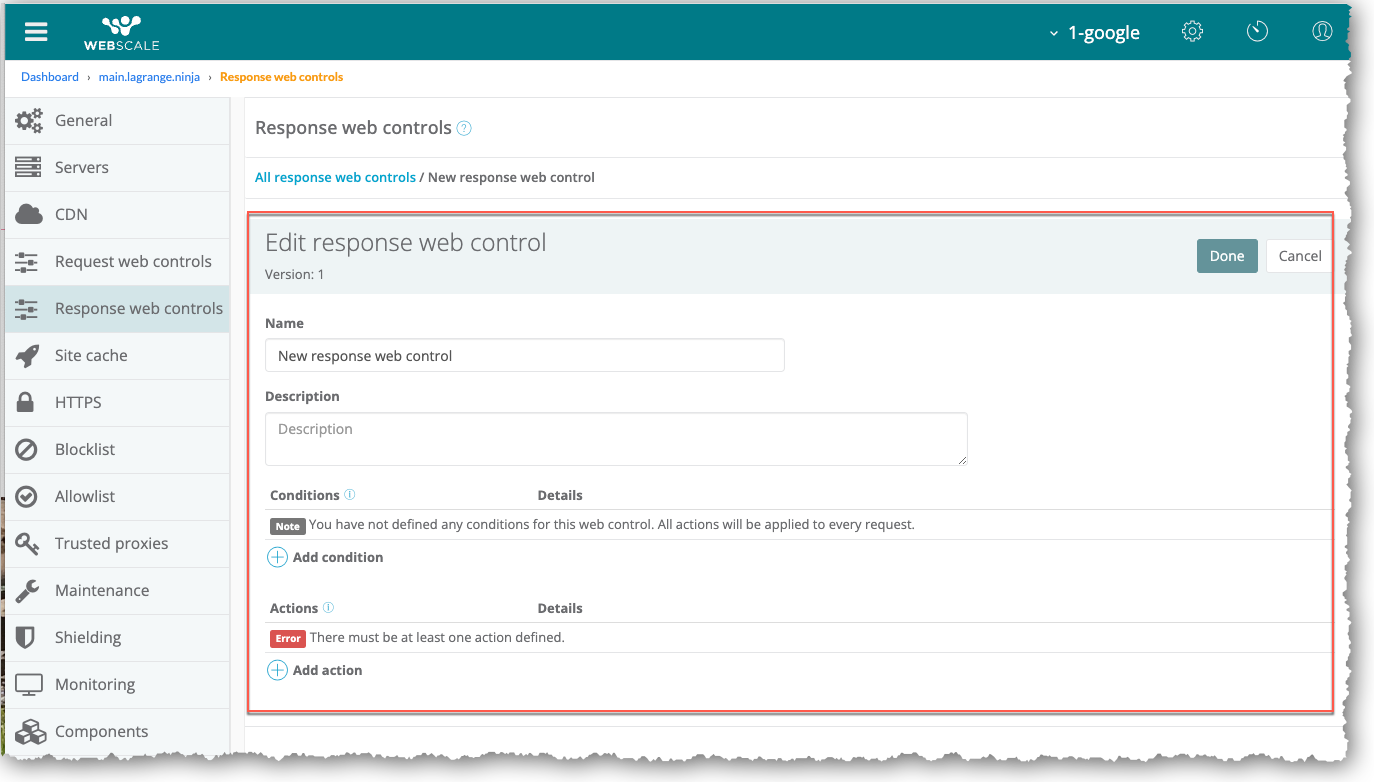Open the settings gear icon
Viewport: 1374px width, 782px height.
pyautogui.click(x=1192, y=31)
